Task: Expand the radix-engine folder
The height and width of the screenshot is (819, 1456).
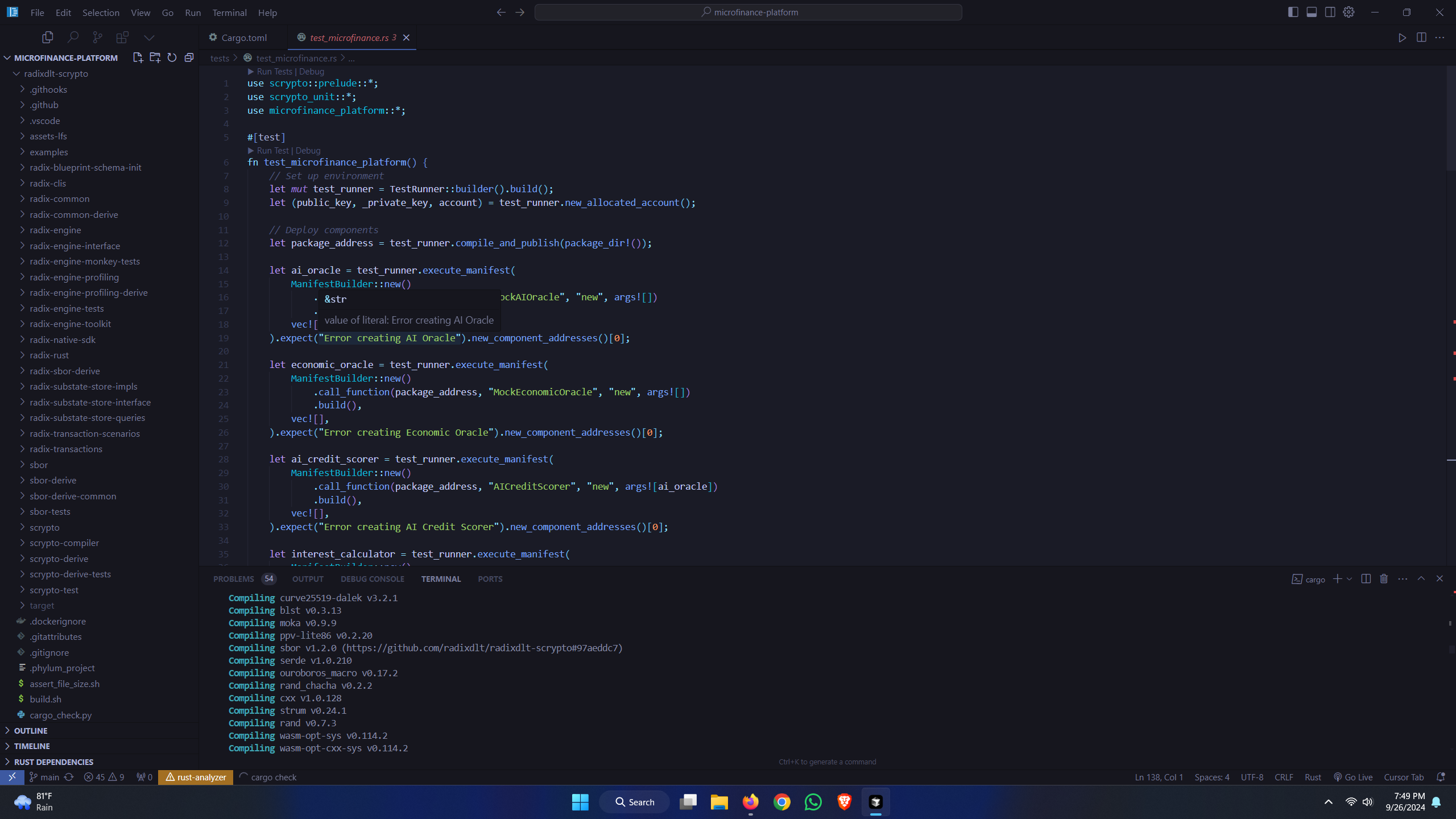Action: point(55,230)
